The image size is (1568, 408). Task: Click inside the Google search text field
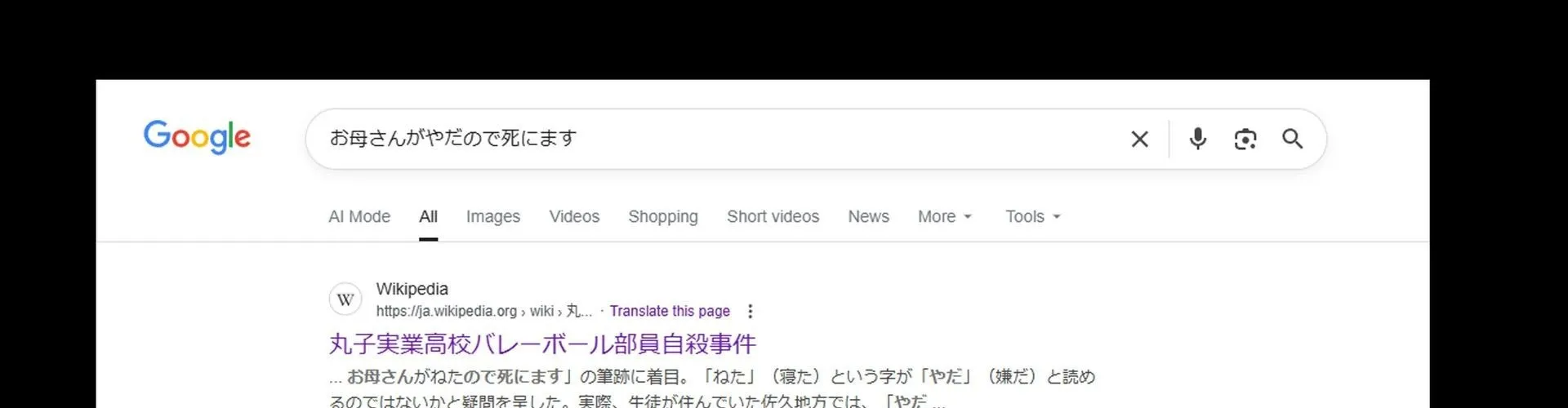[719, 139]
